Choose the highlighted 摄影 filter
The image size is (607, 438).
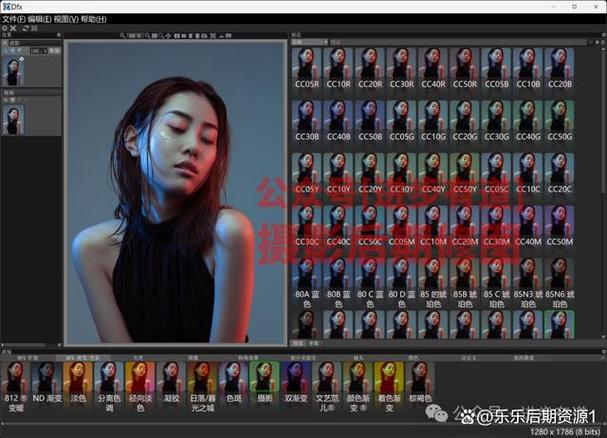click(265, 383)
